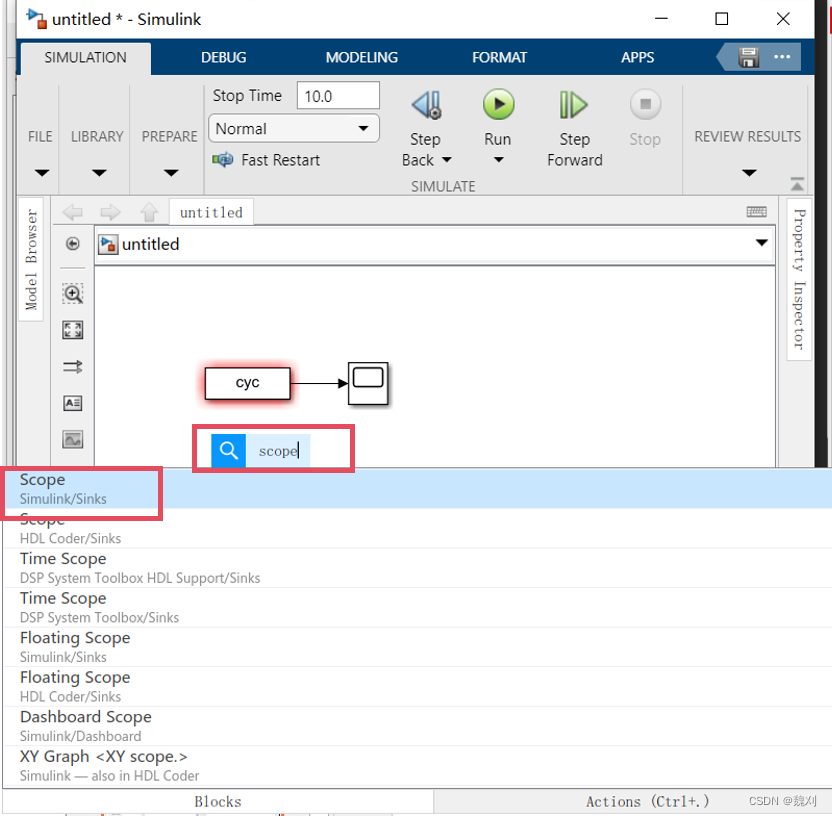Open the APPS tab

click(637, 57)
